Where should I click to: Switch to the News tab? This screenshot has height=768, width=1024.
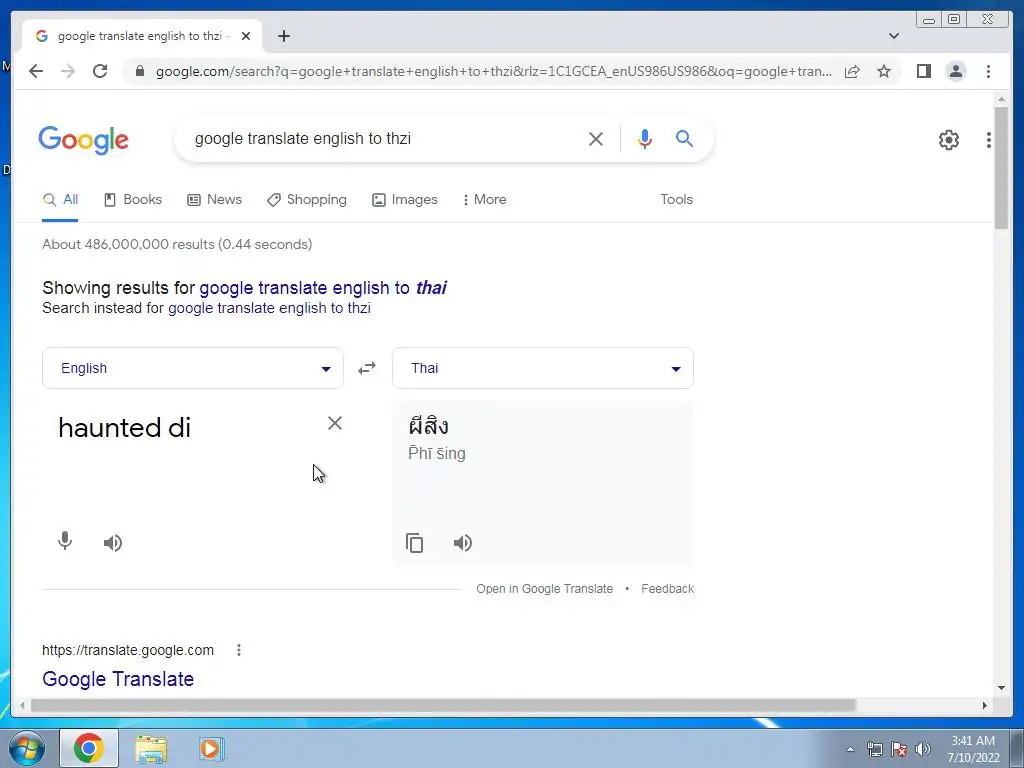[214, 200]
